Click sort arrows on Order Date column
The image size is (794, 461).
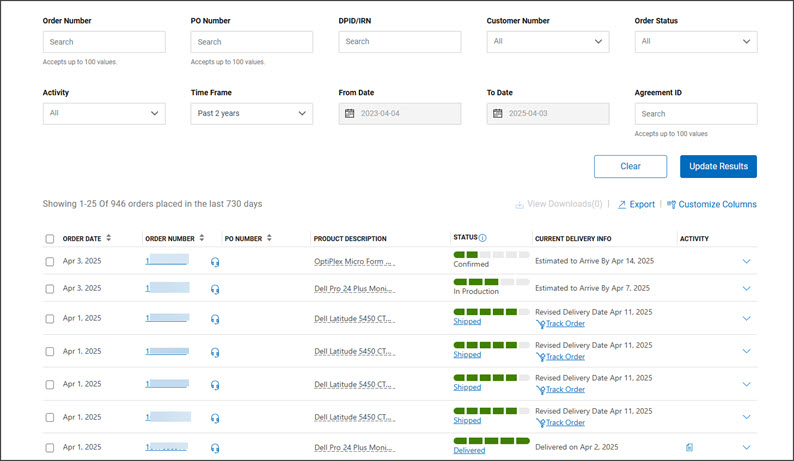[108, 238]
